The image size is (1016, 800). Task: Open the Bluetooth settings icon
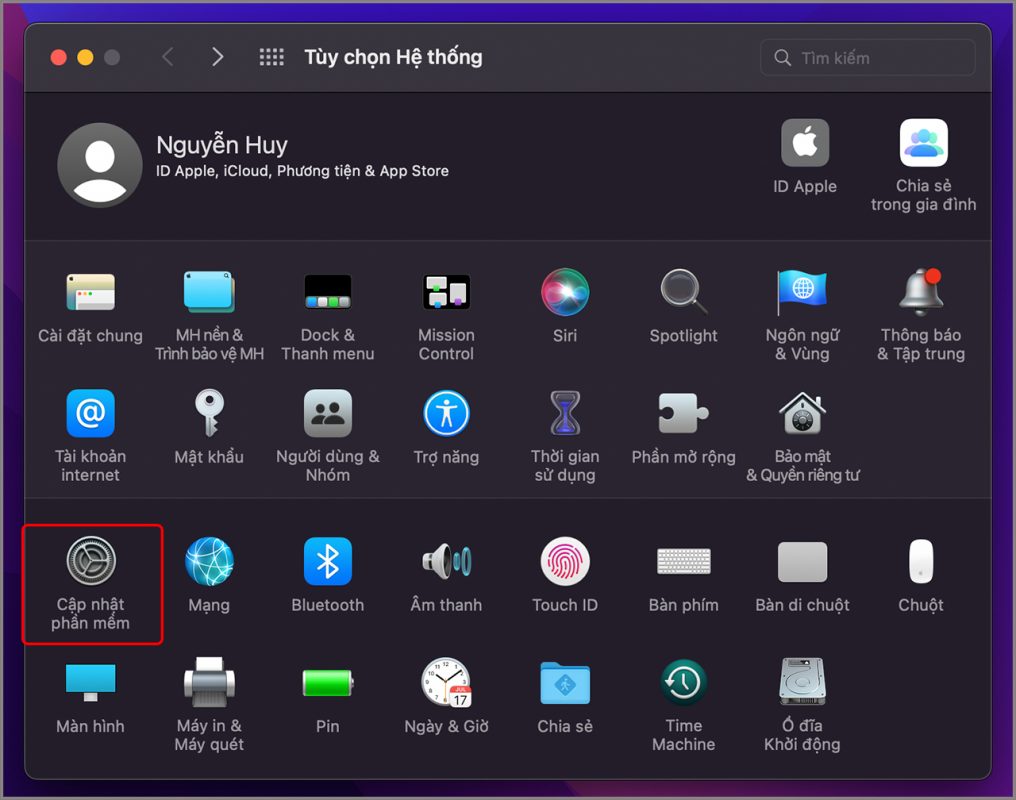[327, 562]
